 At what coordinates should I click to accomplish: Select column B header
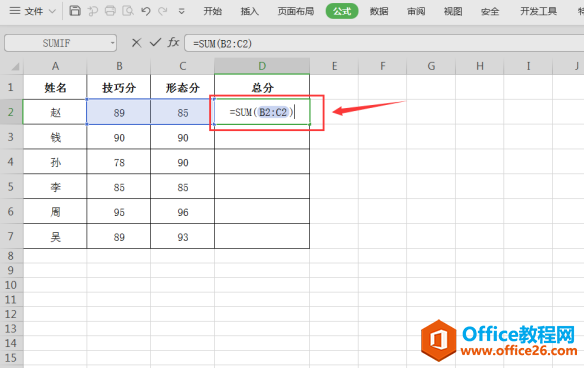coord(119,66)
